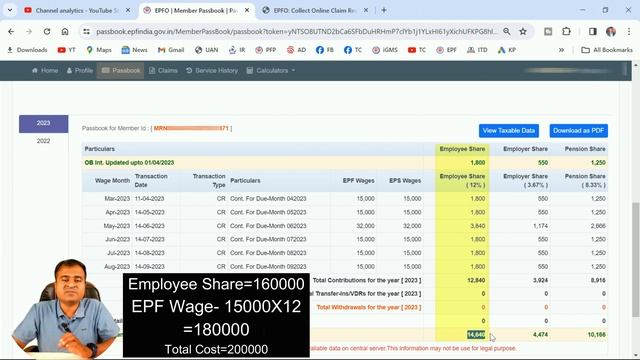
Task: Click the 3,840 employee share value
Action: tap(478, 226)
